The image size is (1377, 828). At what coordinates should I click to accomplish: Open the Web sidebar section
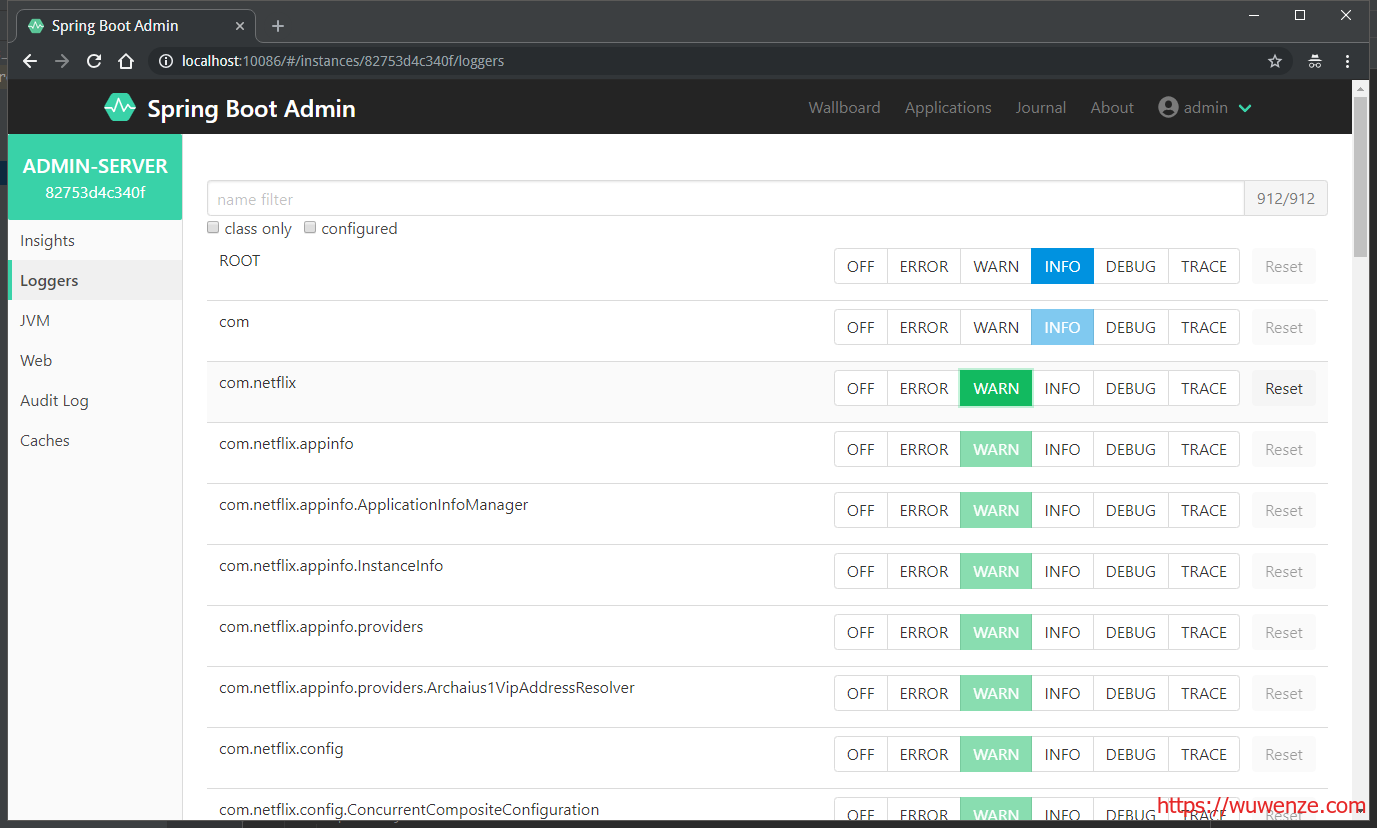95,360
